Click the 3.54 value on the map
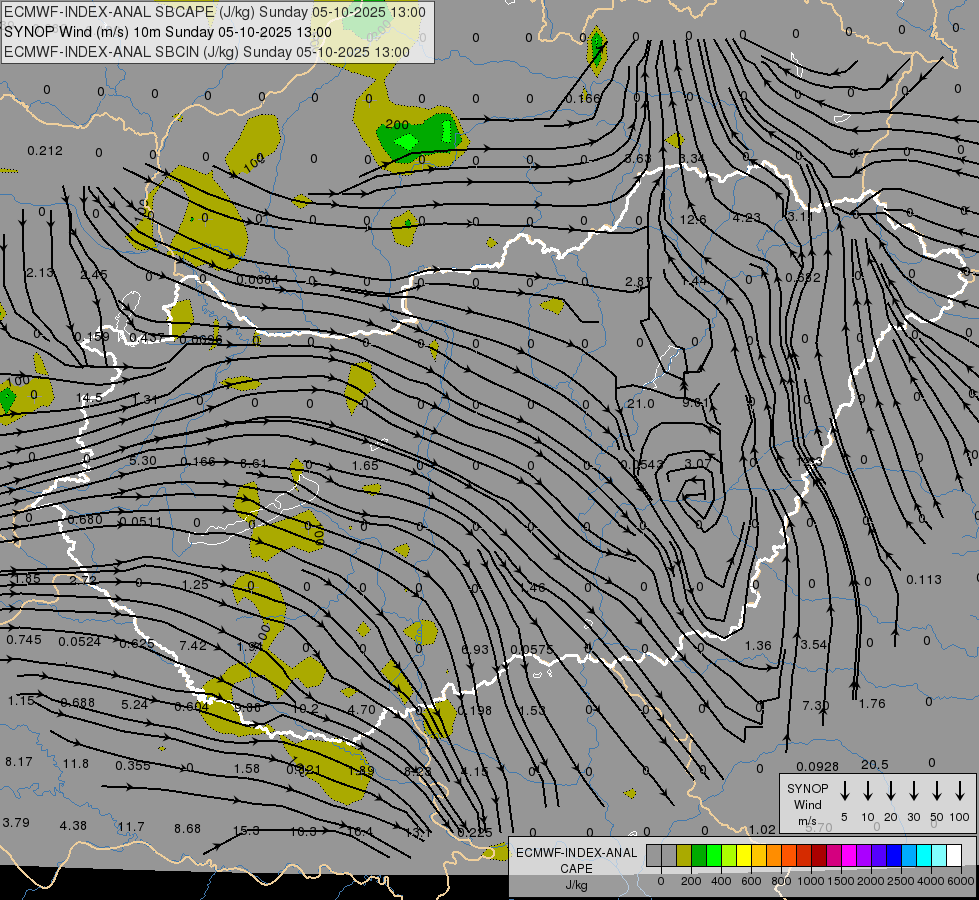 point(814,645)
